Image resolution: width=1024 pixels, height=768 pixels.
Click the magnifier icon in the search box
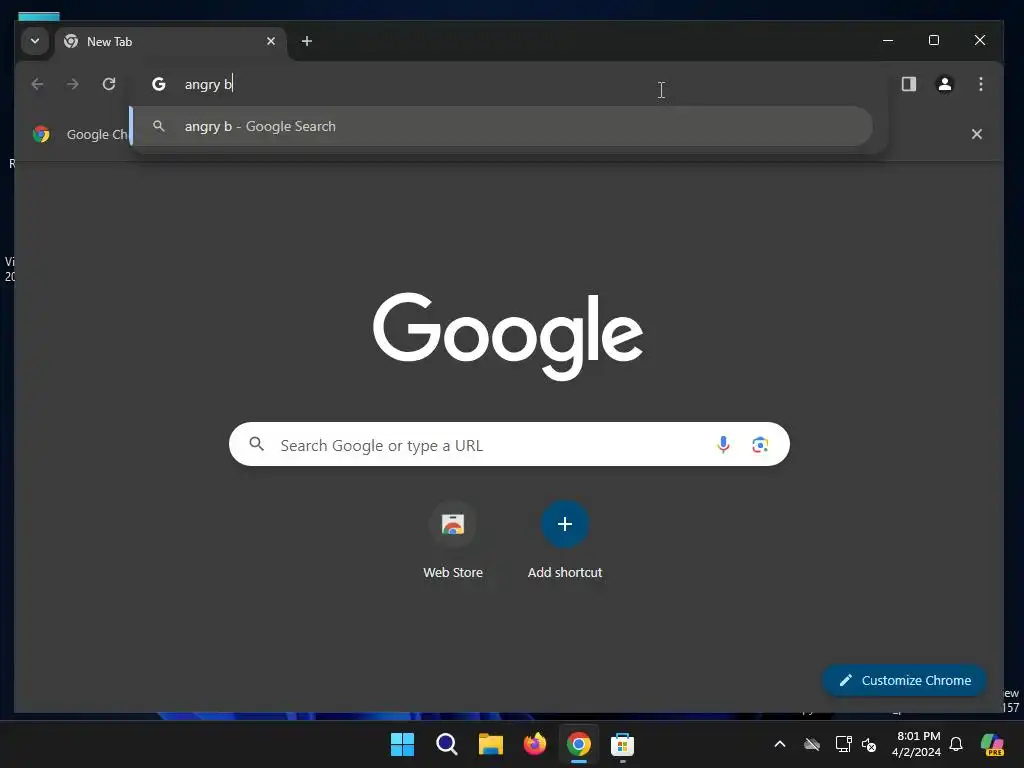click(257, 444)
